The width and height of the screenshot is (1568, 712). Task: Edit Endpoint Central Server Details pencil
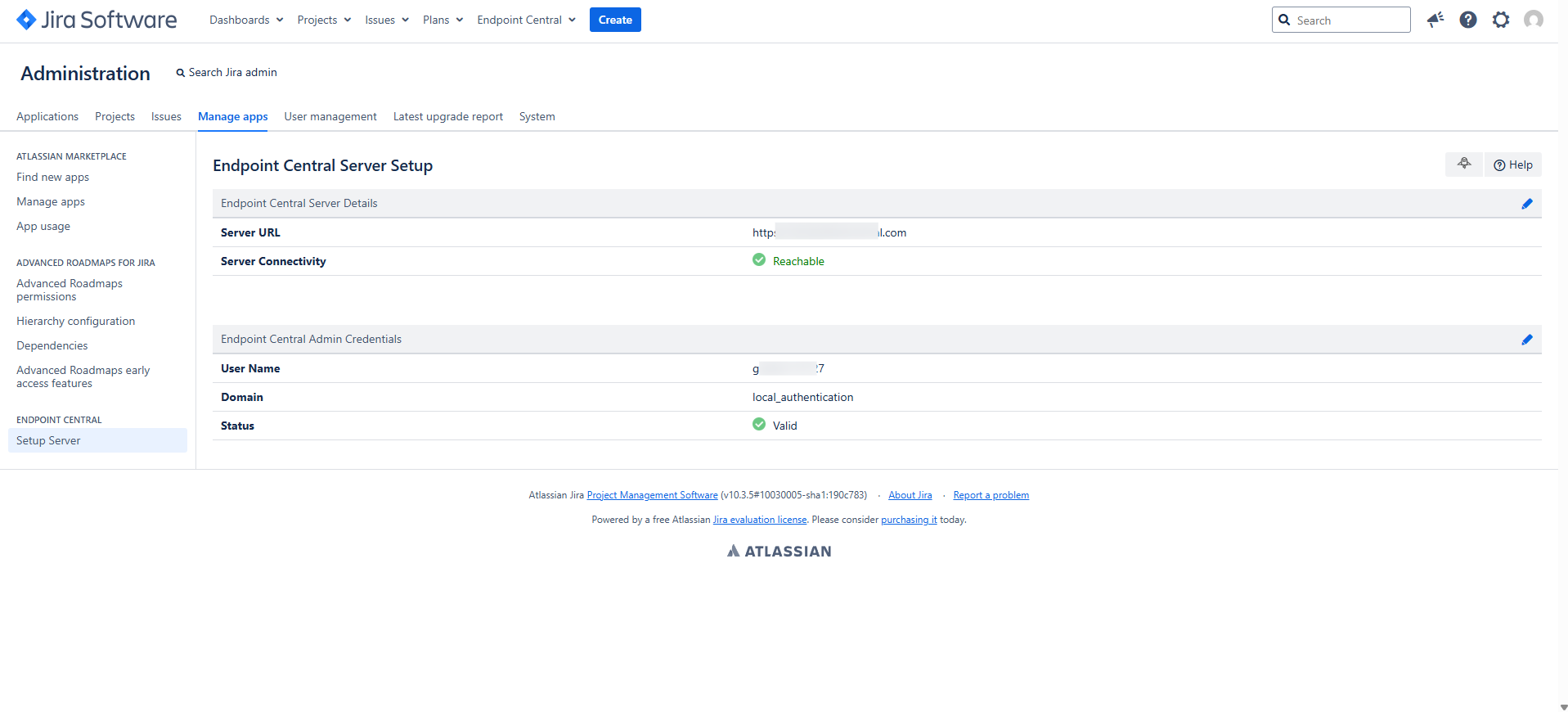pyautogui.click(x=1527, y=204)
